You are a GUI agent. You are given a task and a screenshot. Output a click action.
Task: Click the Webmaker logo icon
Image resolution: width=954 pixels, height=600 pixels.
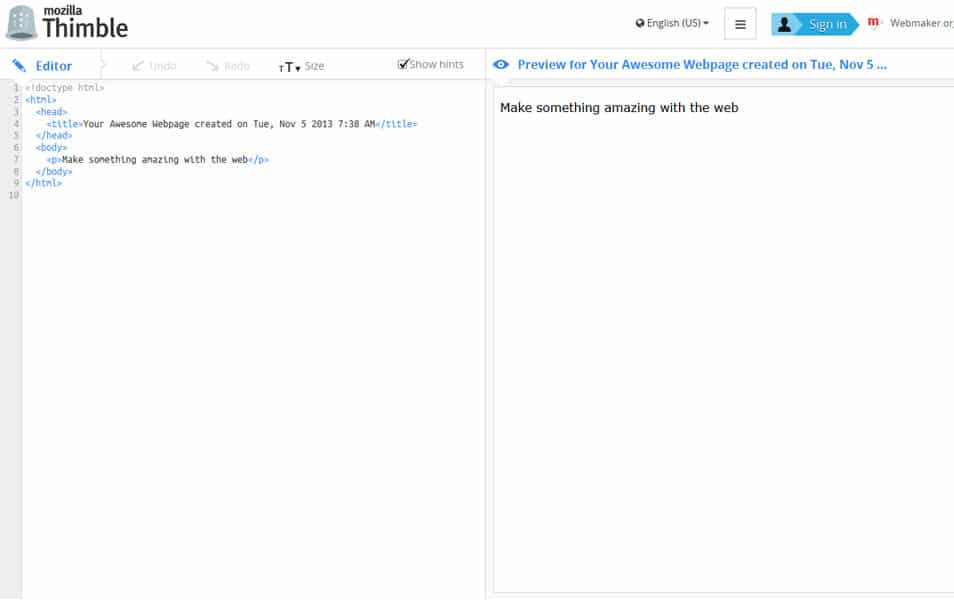click(875, 21)
